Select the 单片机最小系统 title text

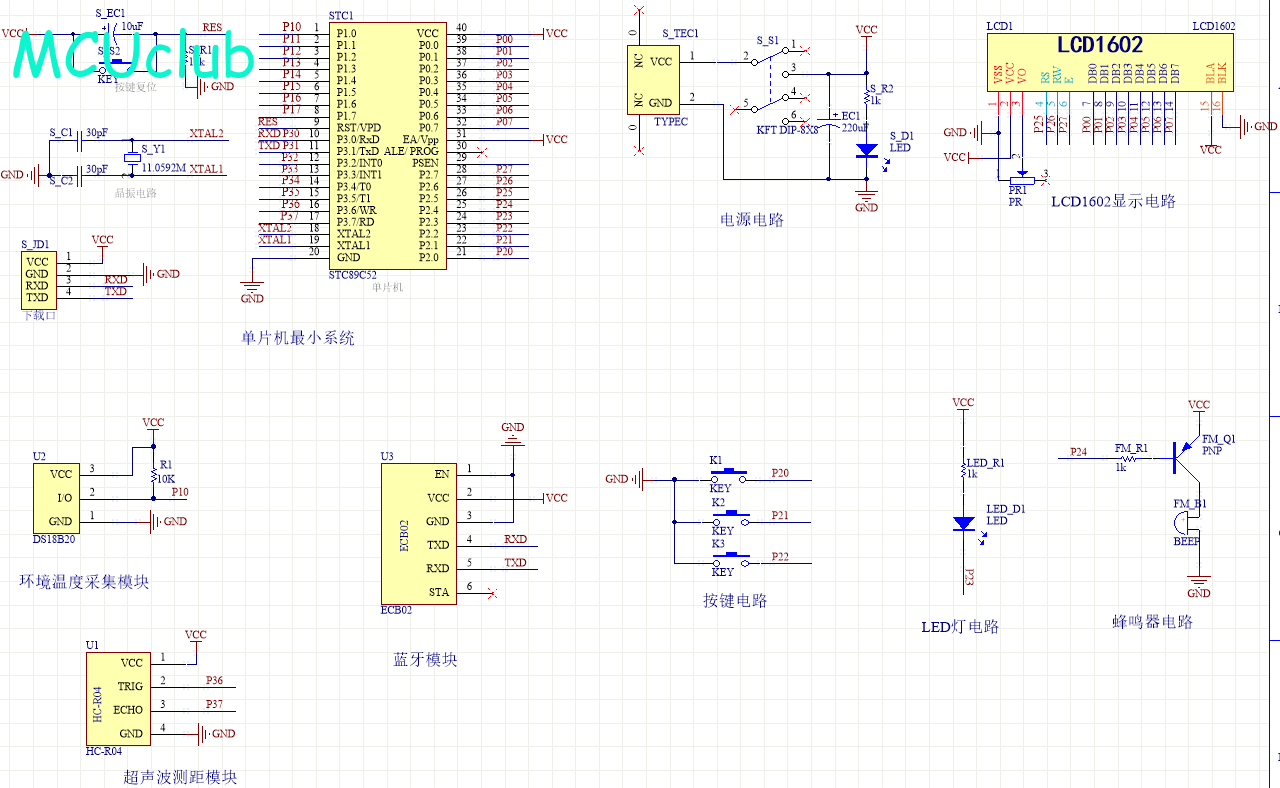pos(298,338)
